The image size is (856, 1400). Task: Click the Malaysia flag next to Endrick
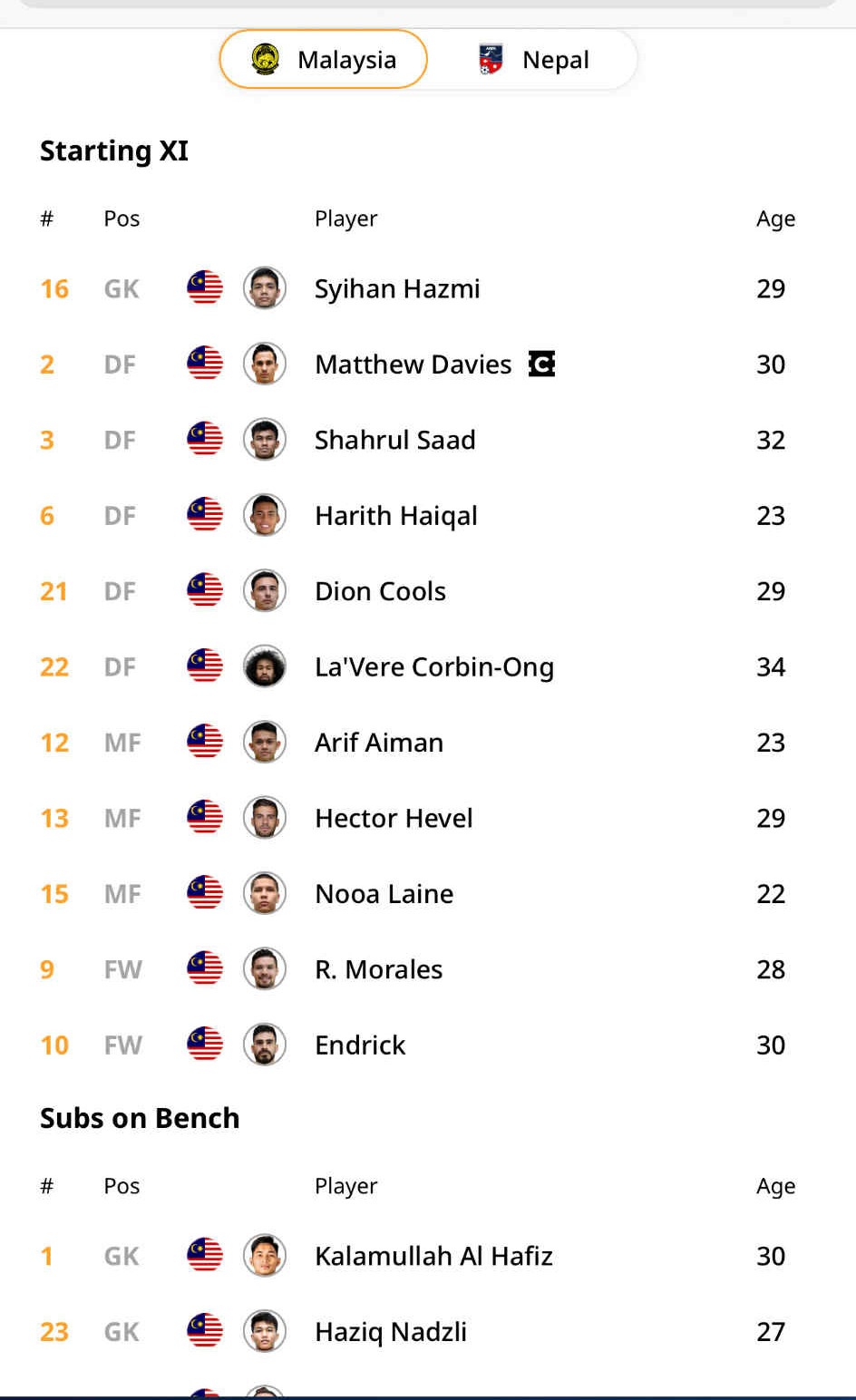[x=205, y=1045]
